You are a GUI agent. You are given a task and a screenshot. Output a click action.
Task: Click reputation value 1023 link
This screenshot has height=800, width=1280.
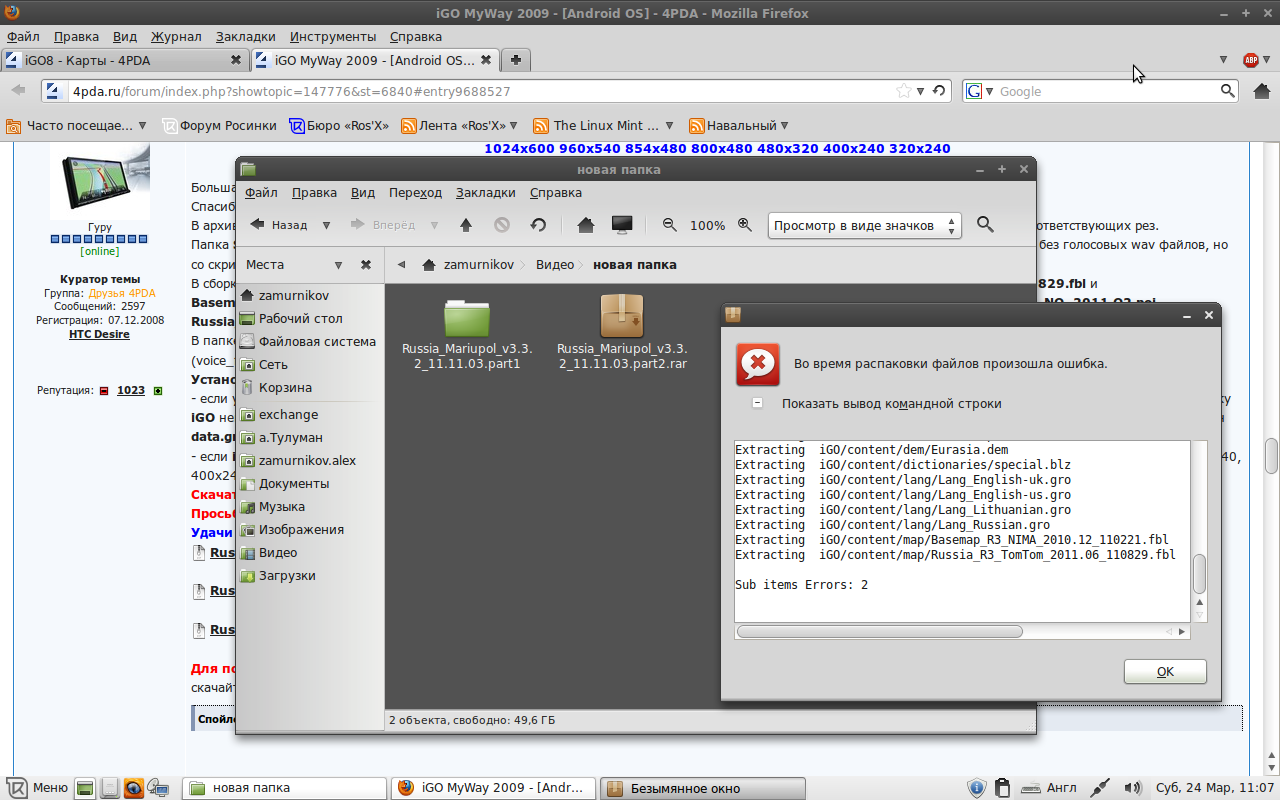[x=131, y=390]
